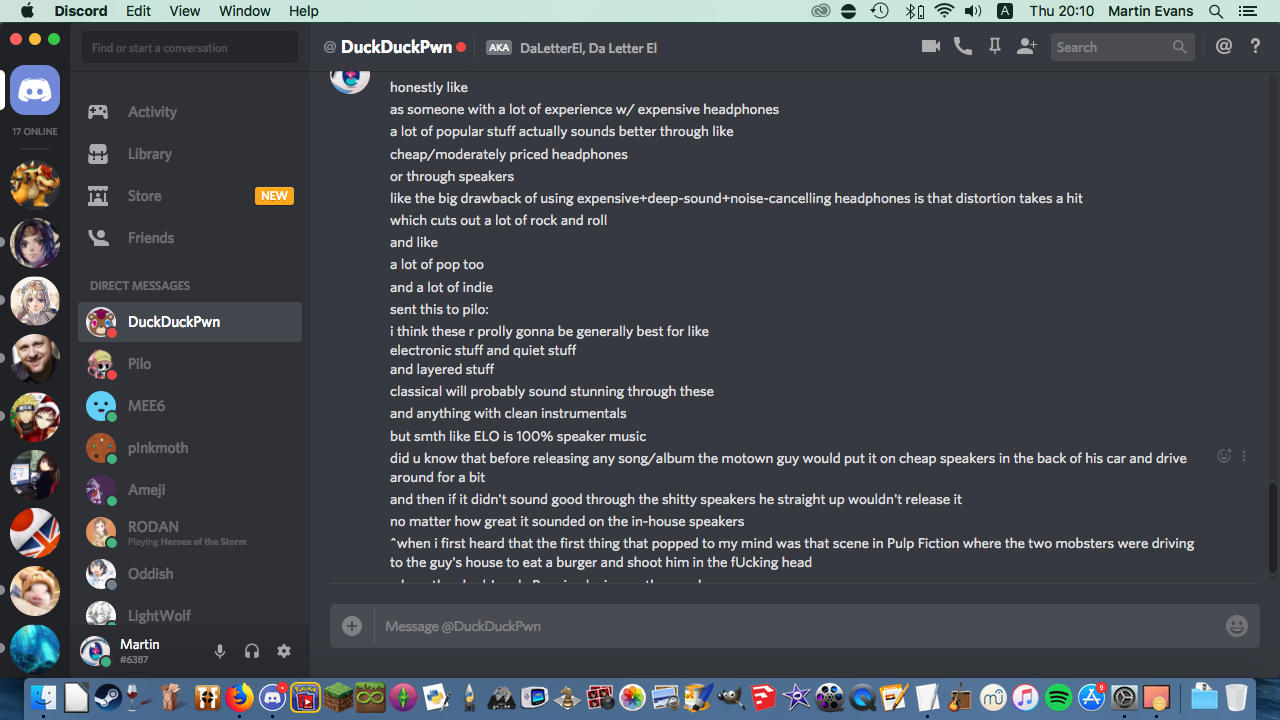Open pinned messages pin icon
Viewport: 1280px width, 720px height.
click(995, 46)
